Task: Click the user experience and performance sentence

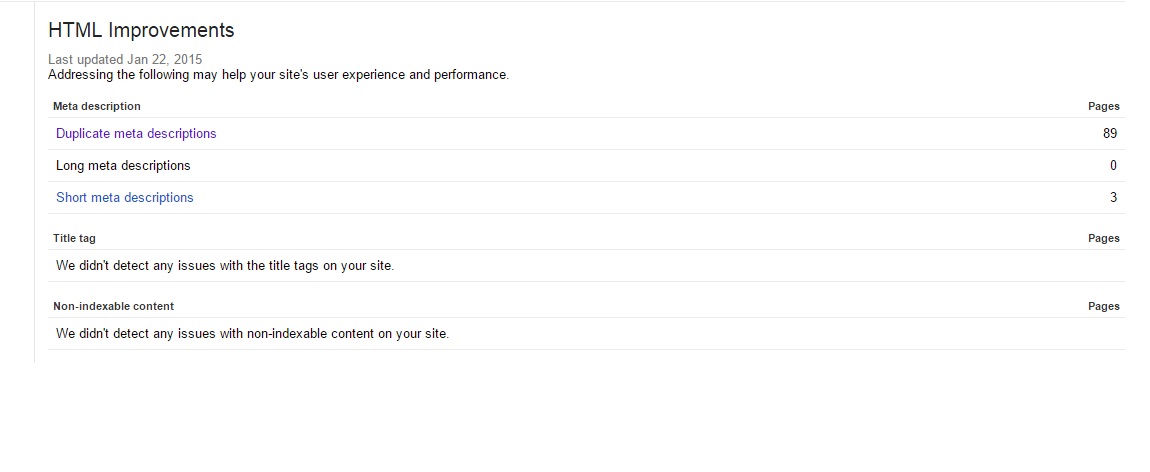Action: pos(279,75)
